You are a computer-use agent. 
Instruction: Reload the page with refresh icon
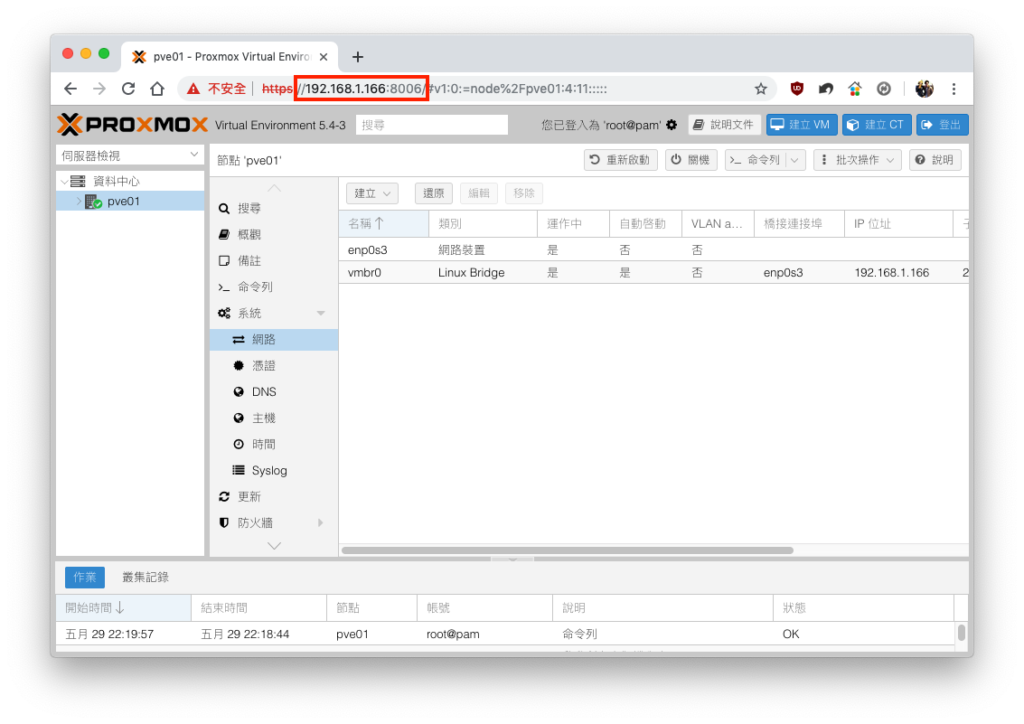click(x=128, y=89)
